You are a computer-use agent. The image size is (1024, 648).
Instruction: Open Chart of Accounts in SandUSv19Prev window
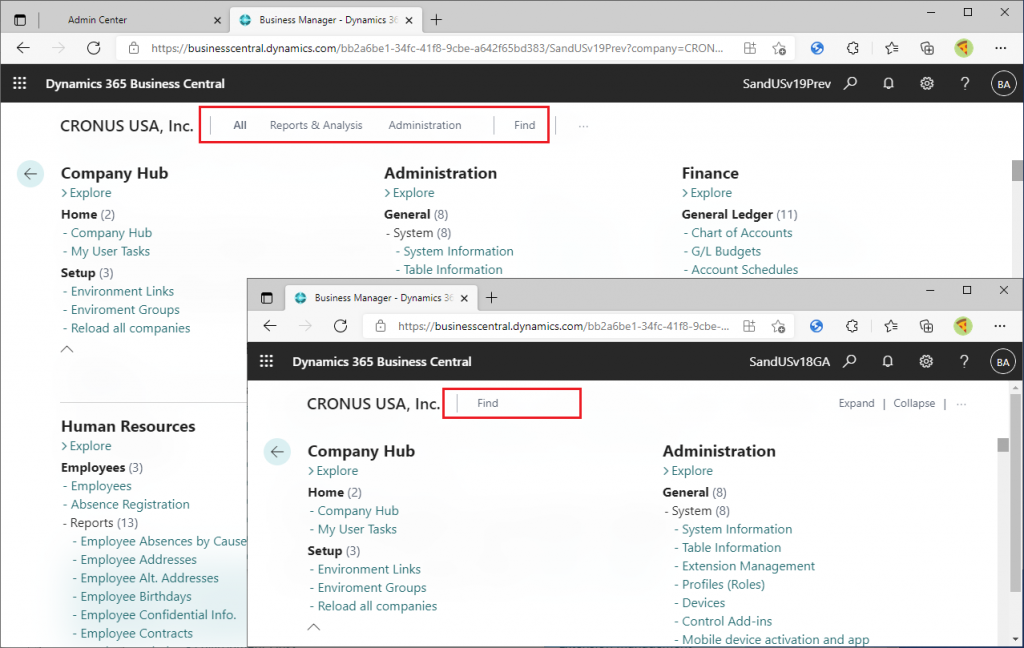click(742, 233)
